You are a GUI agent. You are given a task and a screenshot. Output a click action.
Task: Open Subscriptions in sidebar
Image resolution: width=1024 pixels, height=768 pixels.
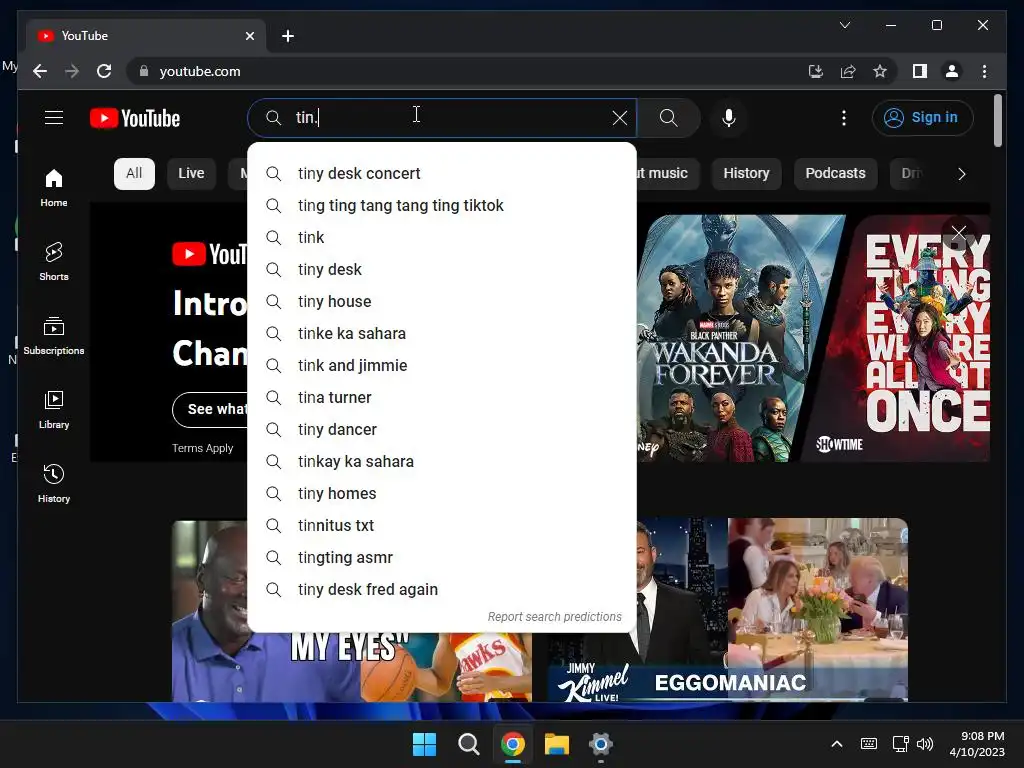coord(54,335)
